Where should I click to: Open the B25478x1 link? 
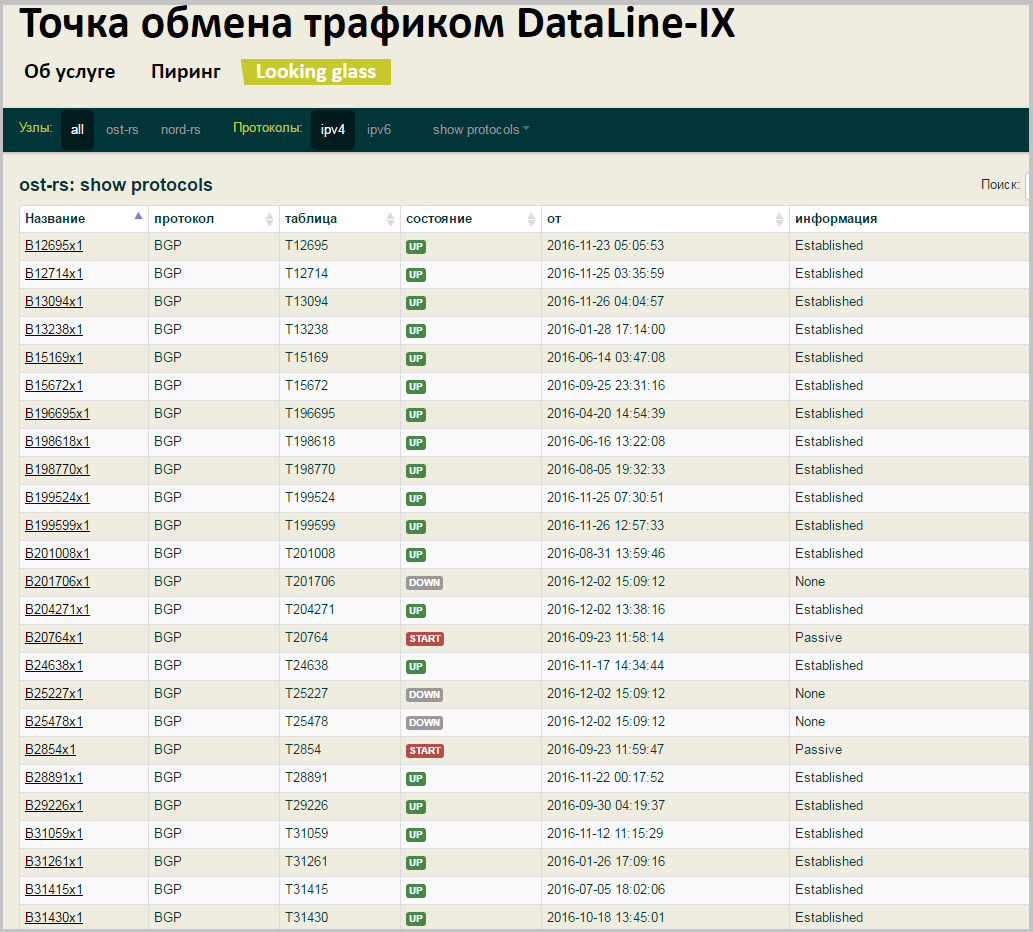tap(54, 721)
